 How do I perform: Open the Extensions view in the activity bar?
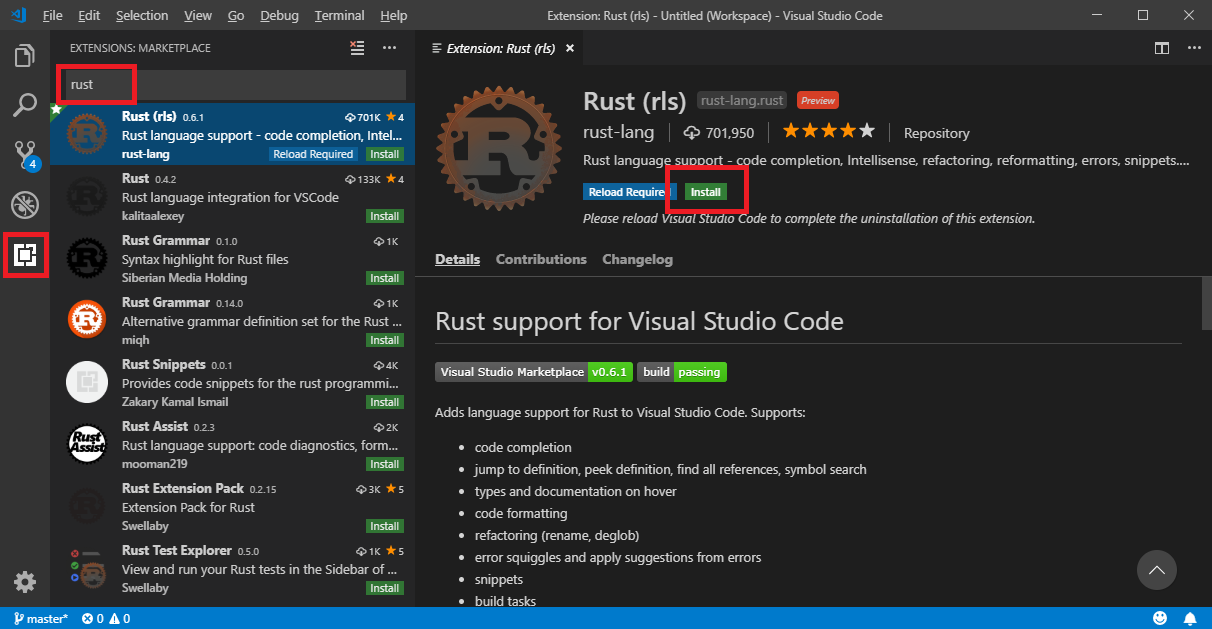25,255
